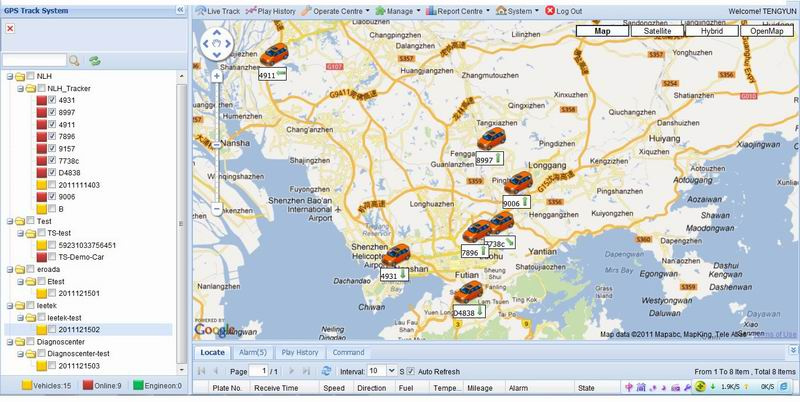Click the car marker labeled 8997
The width and height of the screenshot is (800, 402).
click(491, 138)
